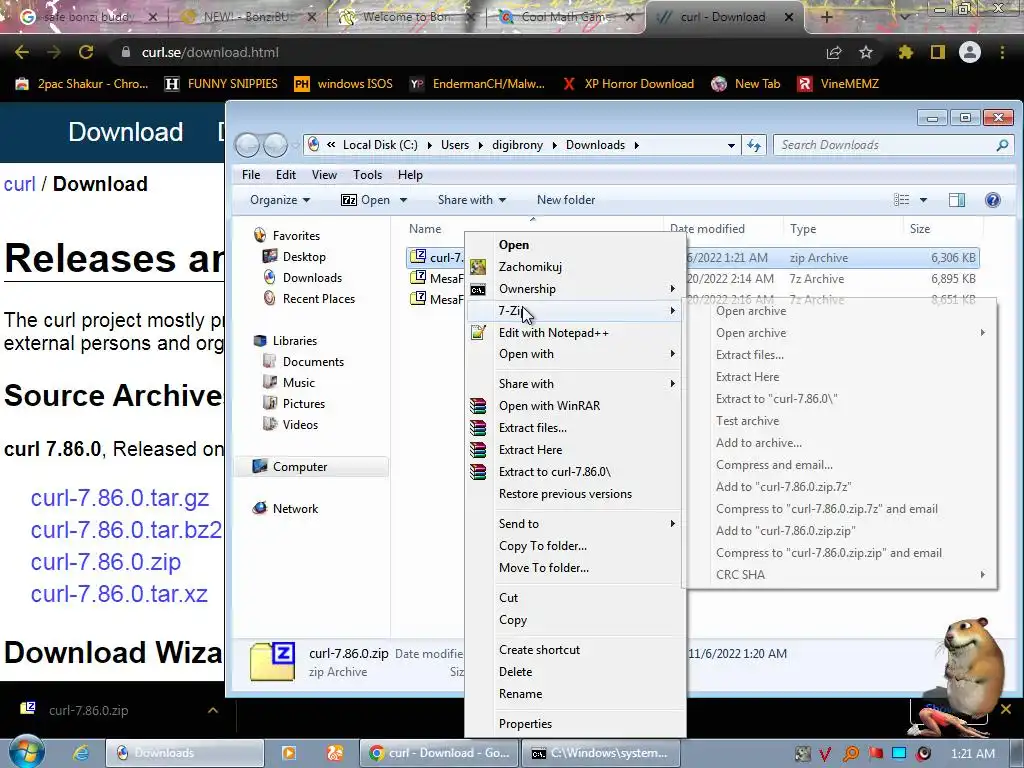This screenshot has height=768, width=1024.
Task: Click the Explorer help question mark icon
Action: (x=993, y=200)
